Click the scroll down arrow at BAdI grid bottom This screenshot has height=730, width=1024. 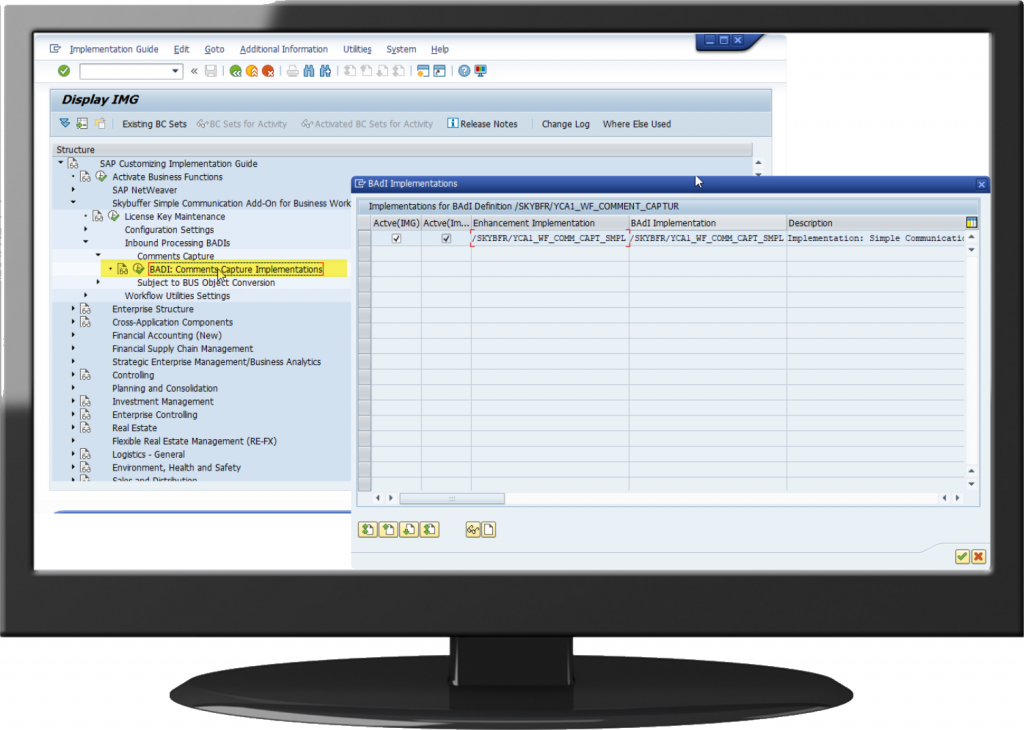(x=971, y=484)
